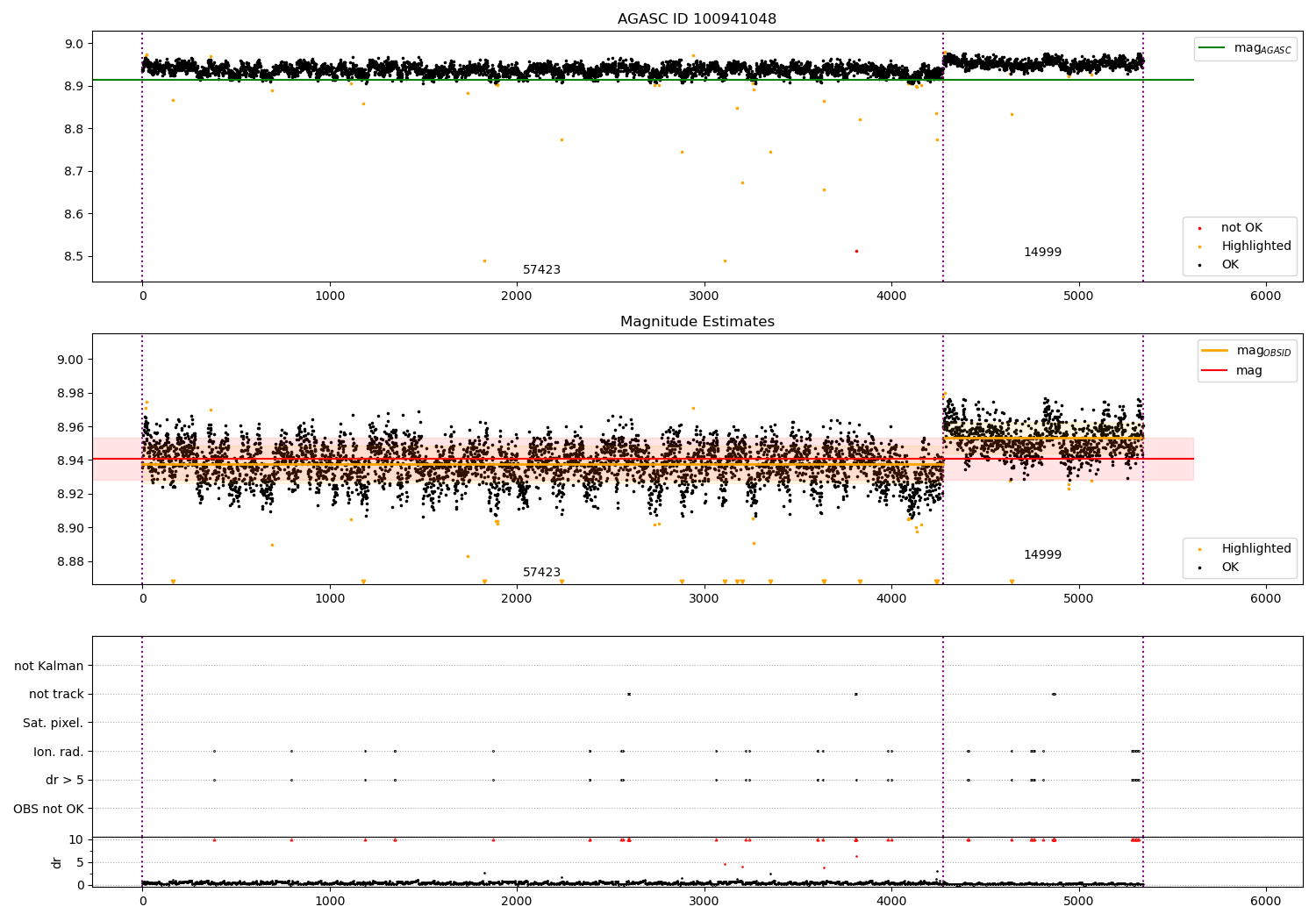1316x921 pixels.
Task: Click the 'dr > 5' axis label
Action: click(x=65, y=781)
